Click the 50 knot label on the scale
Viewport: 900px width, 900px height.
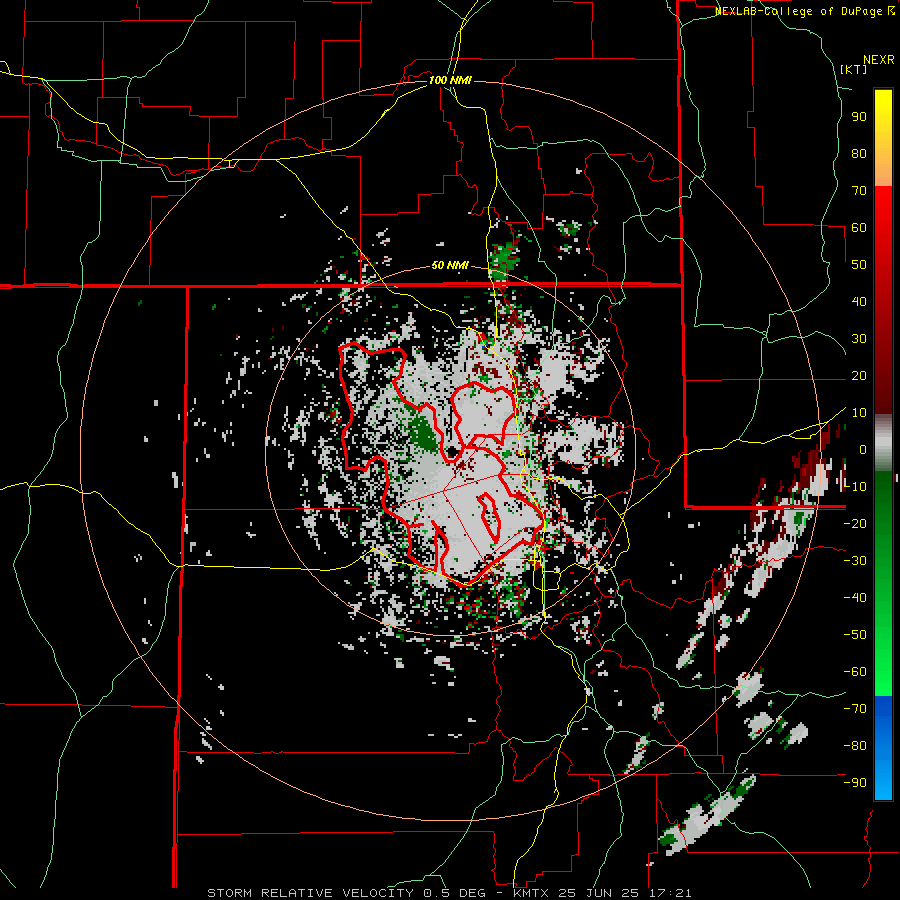click(x=859, y=265)
